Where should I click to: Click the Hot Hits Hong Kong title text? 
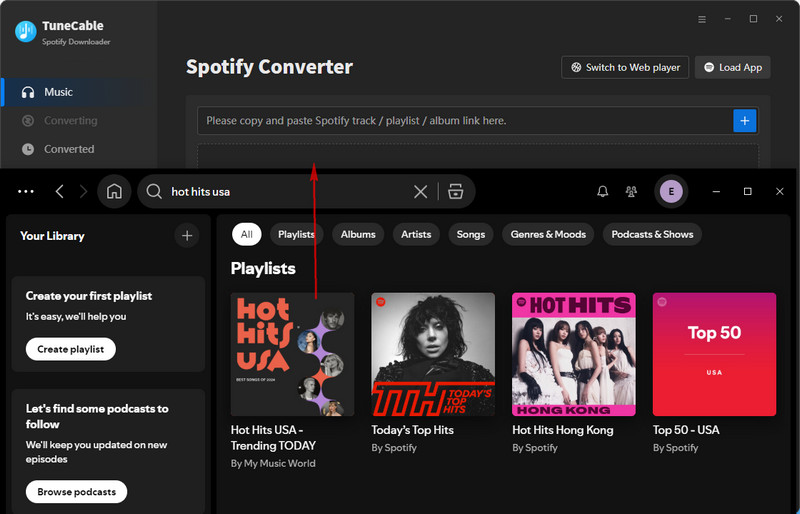(x=563, y=430)
